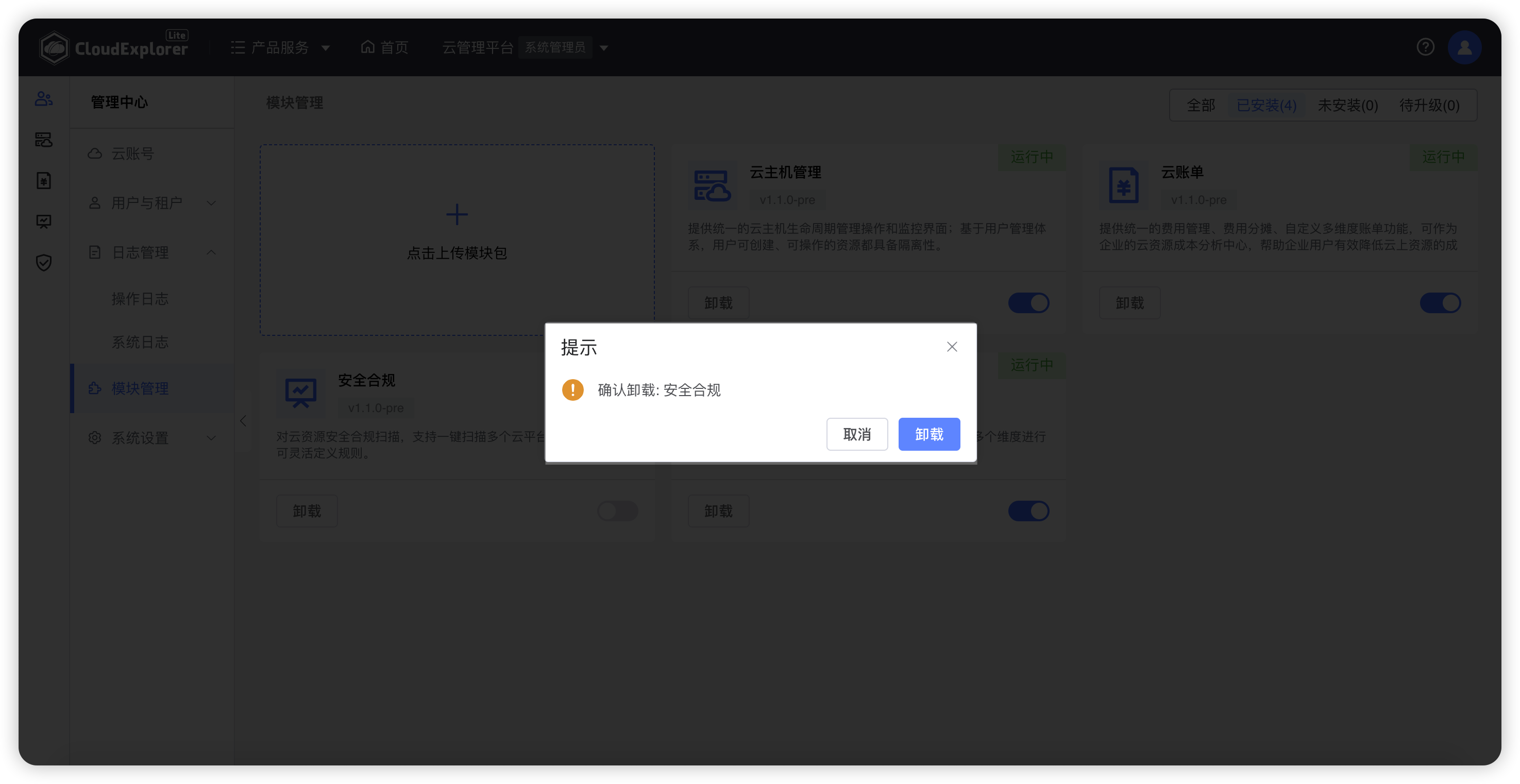Click the 云账单 running status badge
Viewport: 1520px width, 784px height.
1443,157
